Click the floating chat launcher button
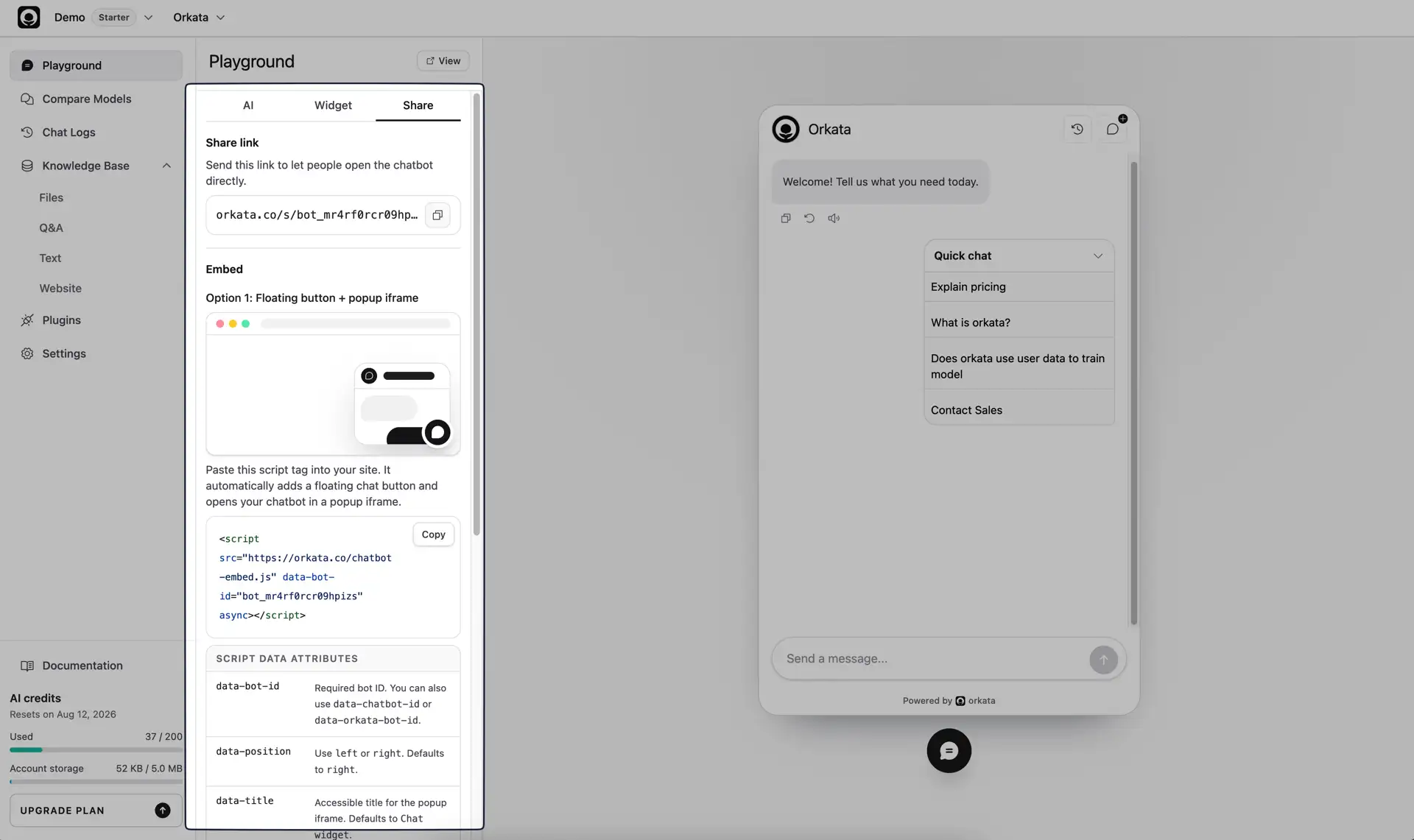The width and height of the screenshot is (1414, 840). (949, 751)
